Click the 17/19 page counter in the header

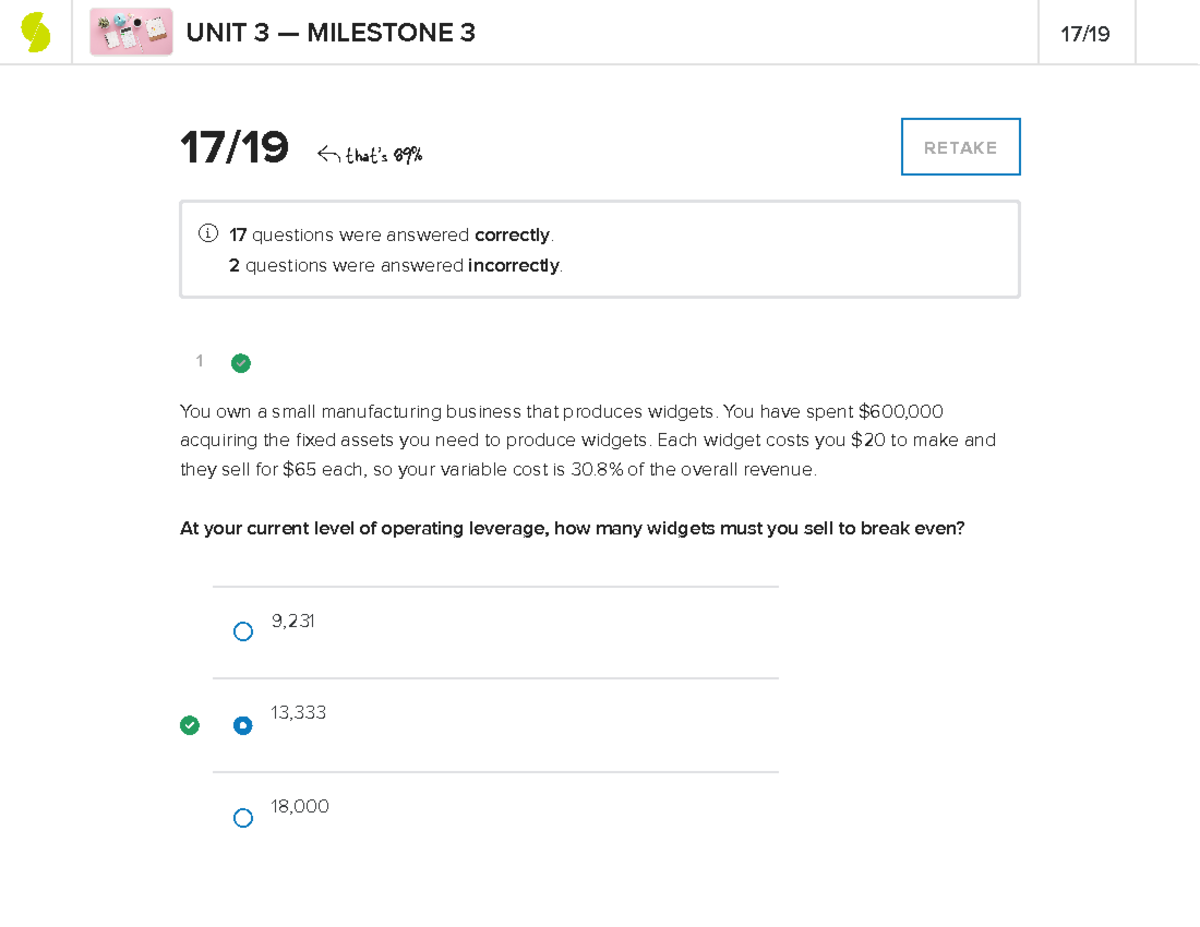pyautogui.click(x=1085, y=31)
